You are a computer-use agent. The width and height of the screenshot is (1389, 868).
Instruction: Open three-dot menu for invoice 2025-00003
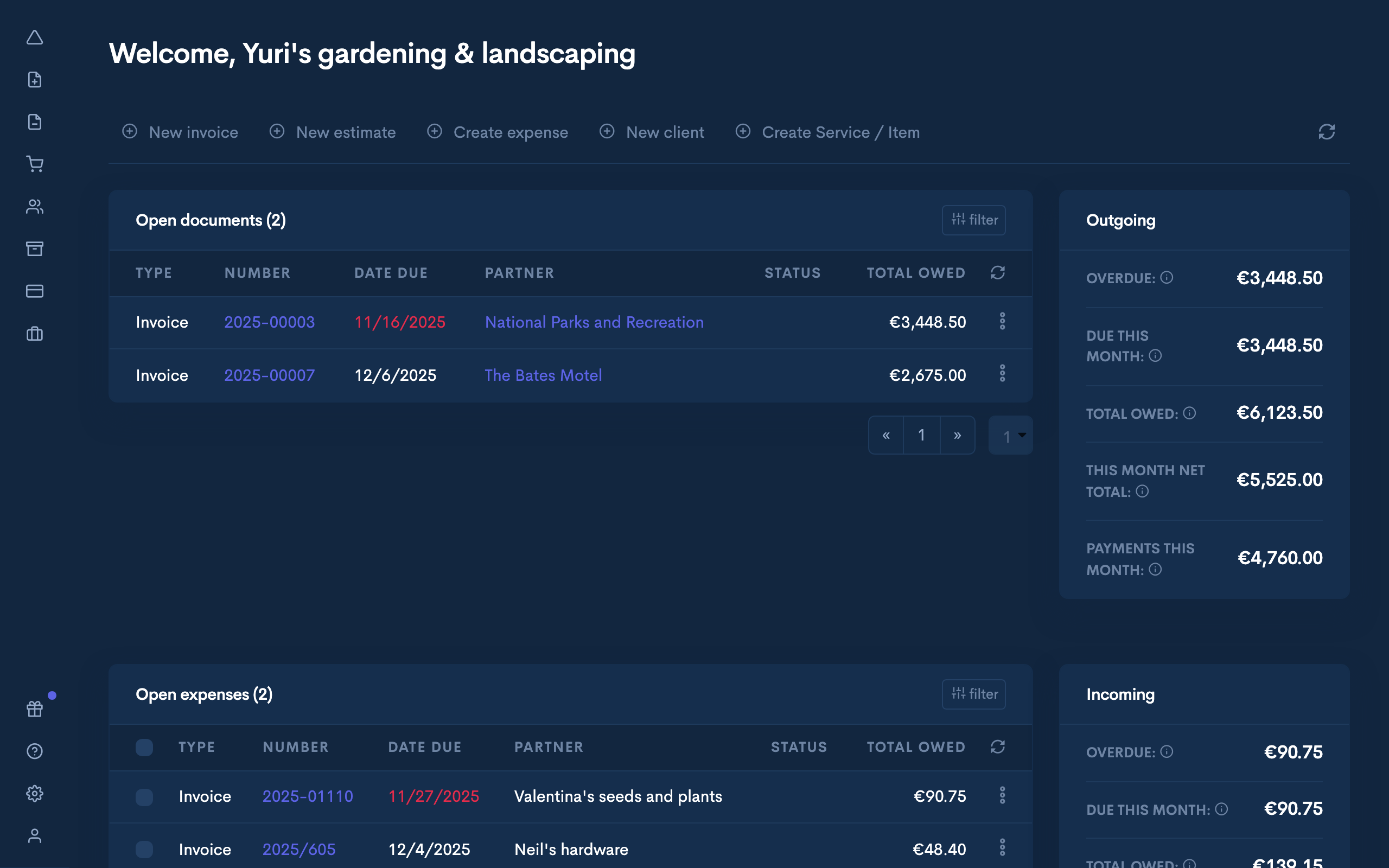click(1002, 322)
